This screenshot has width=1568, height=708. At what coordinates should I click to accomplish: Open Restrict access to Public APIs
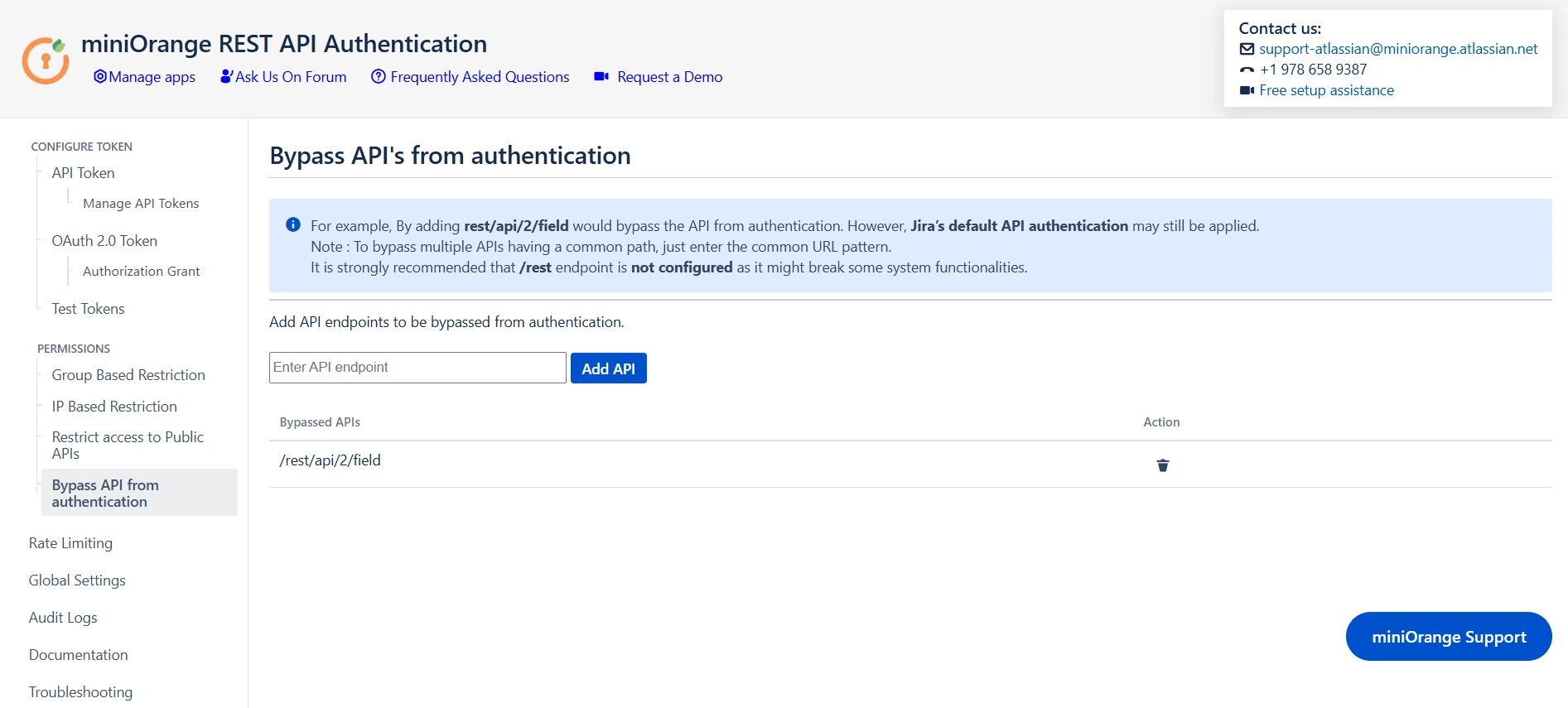pos(128,446)
